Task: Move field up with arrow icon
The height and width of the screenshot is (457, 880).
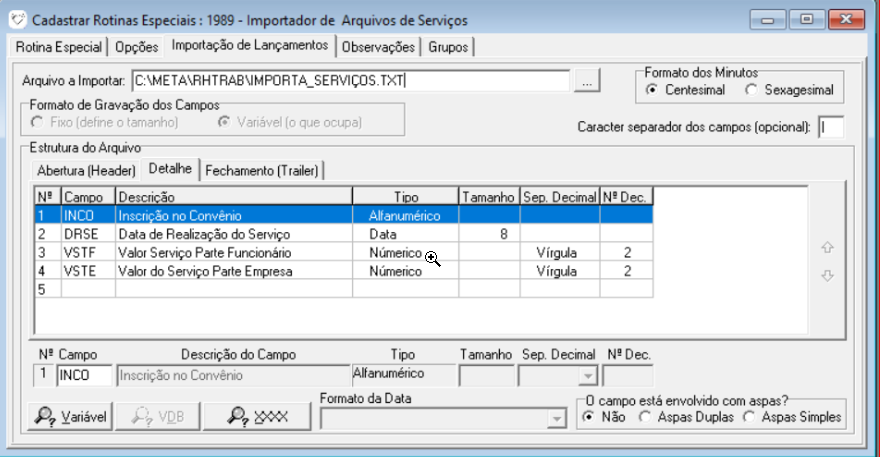Action: (x=827, y=247)
